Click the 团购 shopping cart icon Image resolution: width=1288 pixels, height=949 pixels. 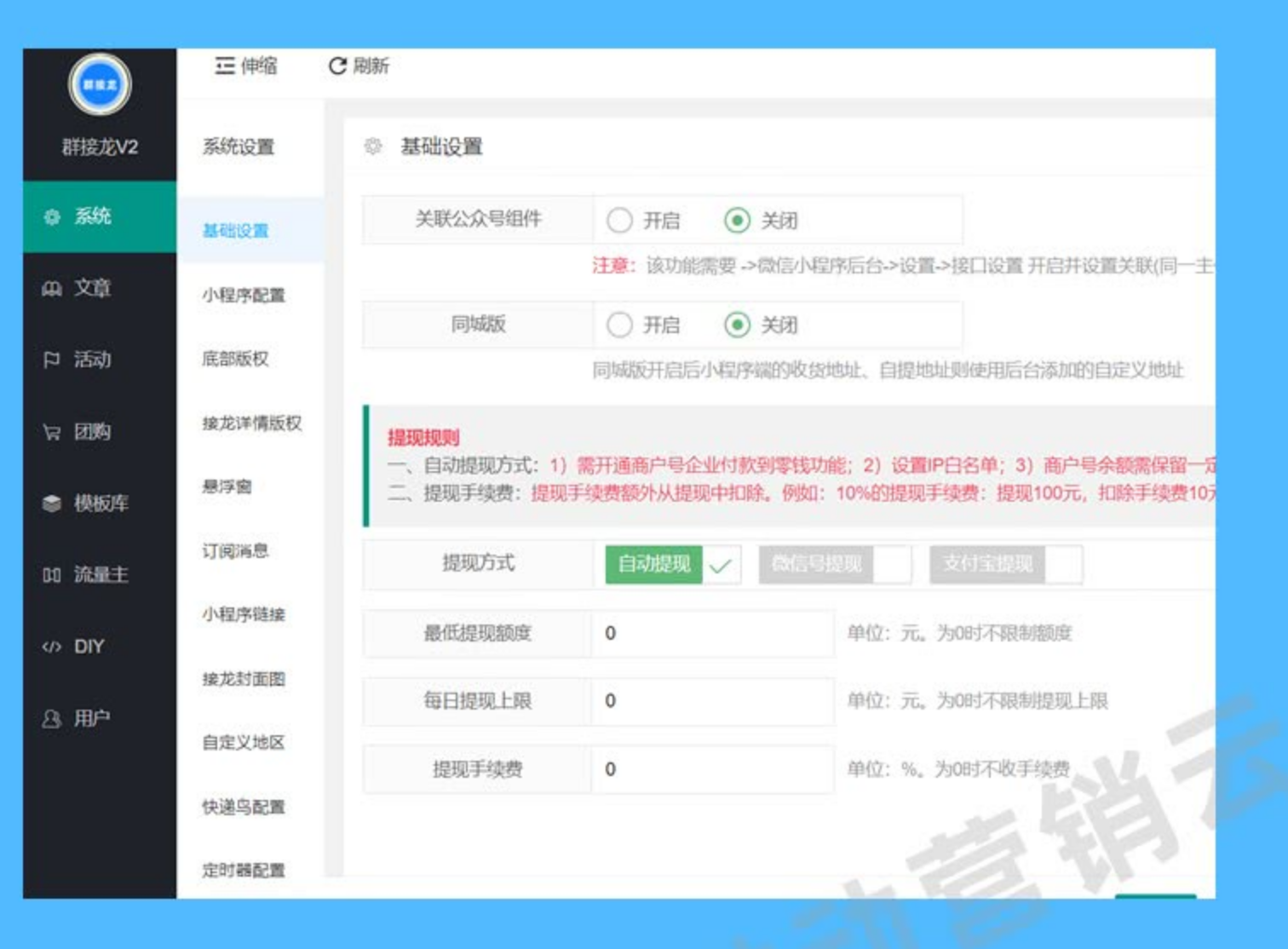click(x=53, y=432)
